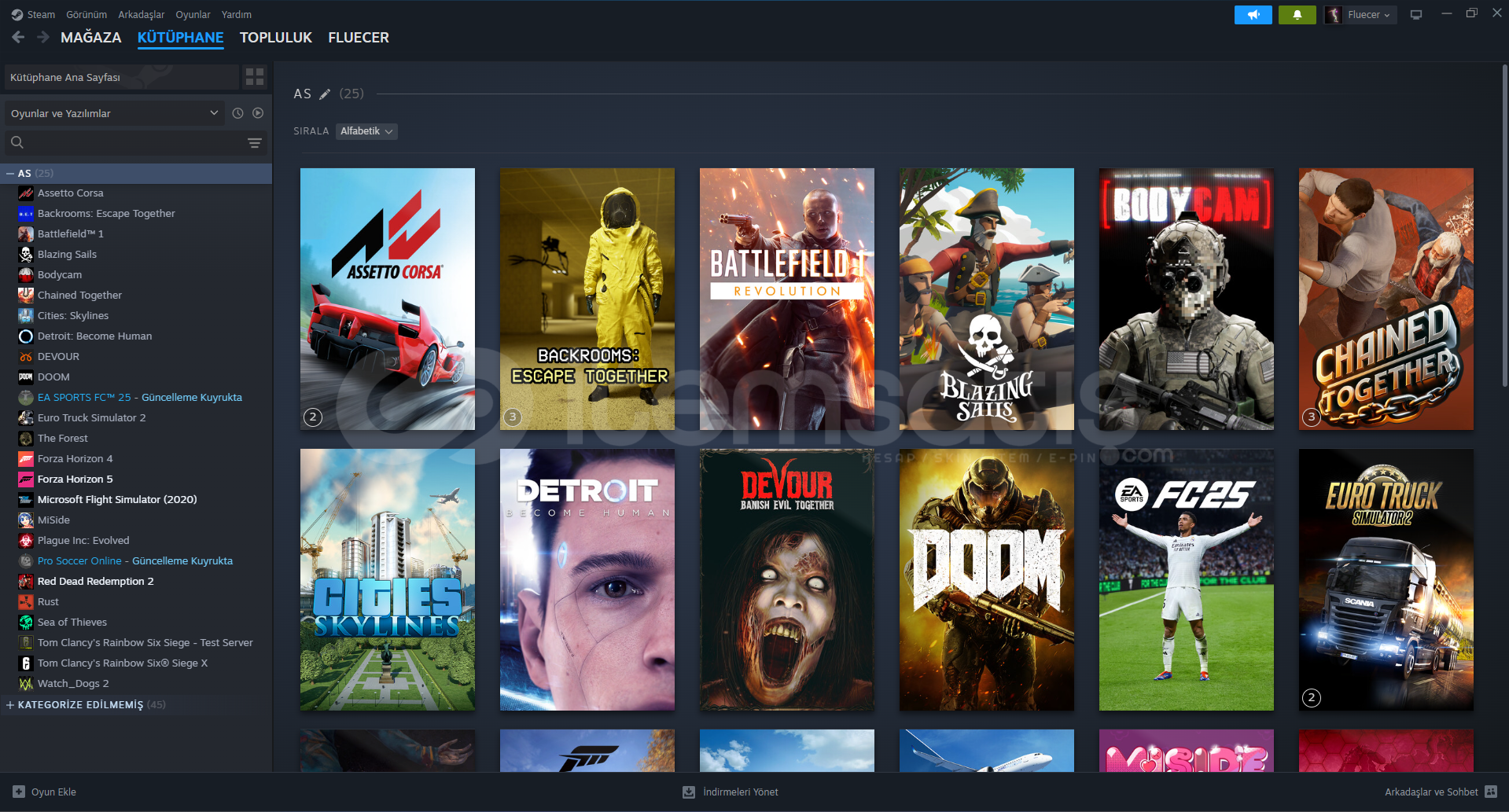Screen dimensions: 1509x812
Task: Open Euro Truck Simulator 2 cover
Action: click(1386, 579)
